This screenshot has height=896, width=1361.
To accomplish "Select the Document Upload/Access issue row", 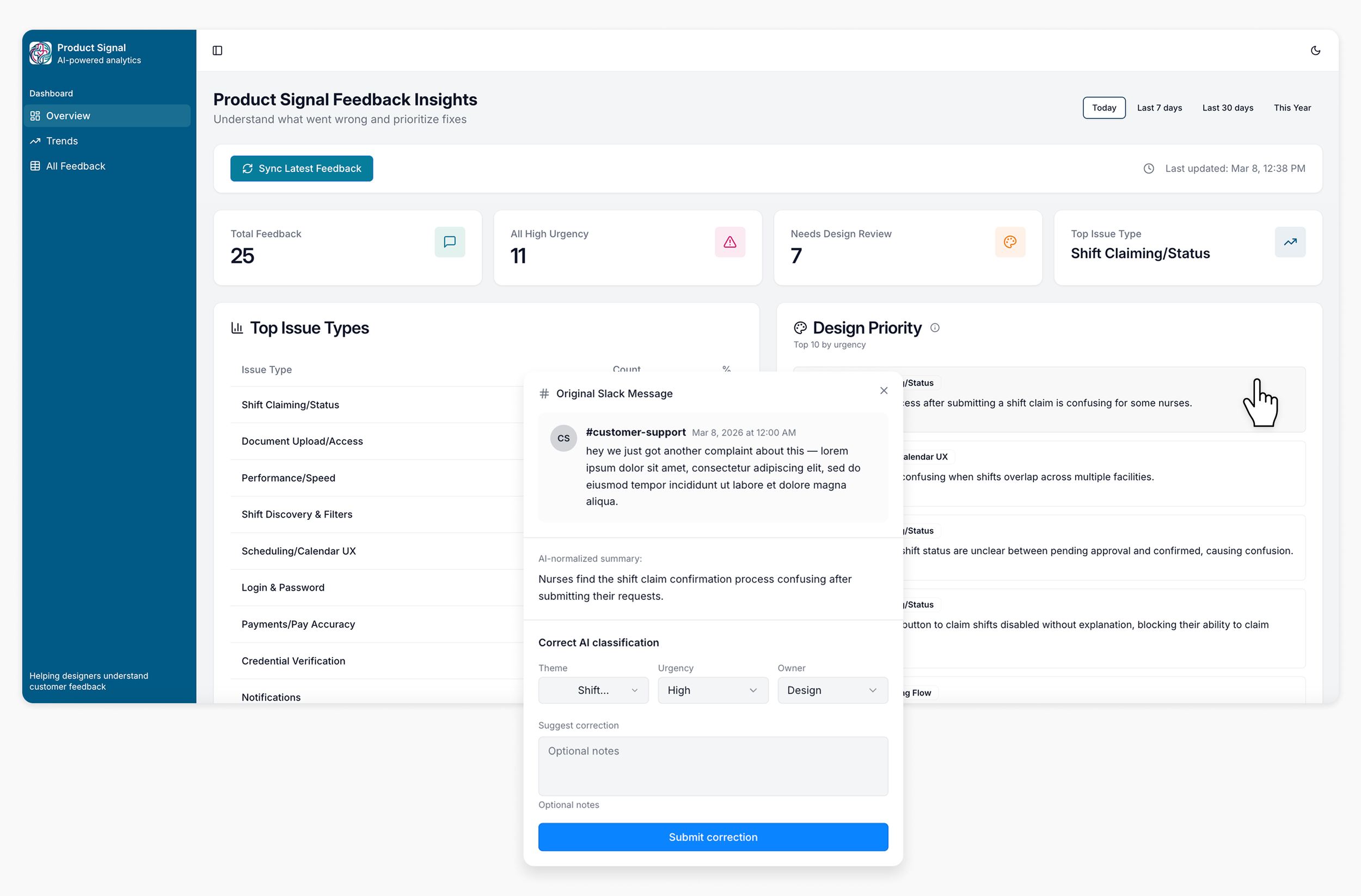I will coord(302,441).
